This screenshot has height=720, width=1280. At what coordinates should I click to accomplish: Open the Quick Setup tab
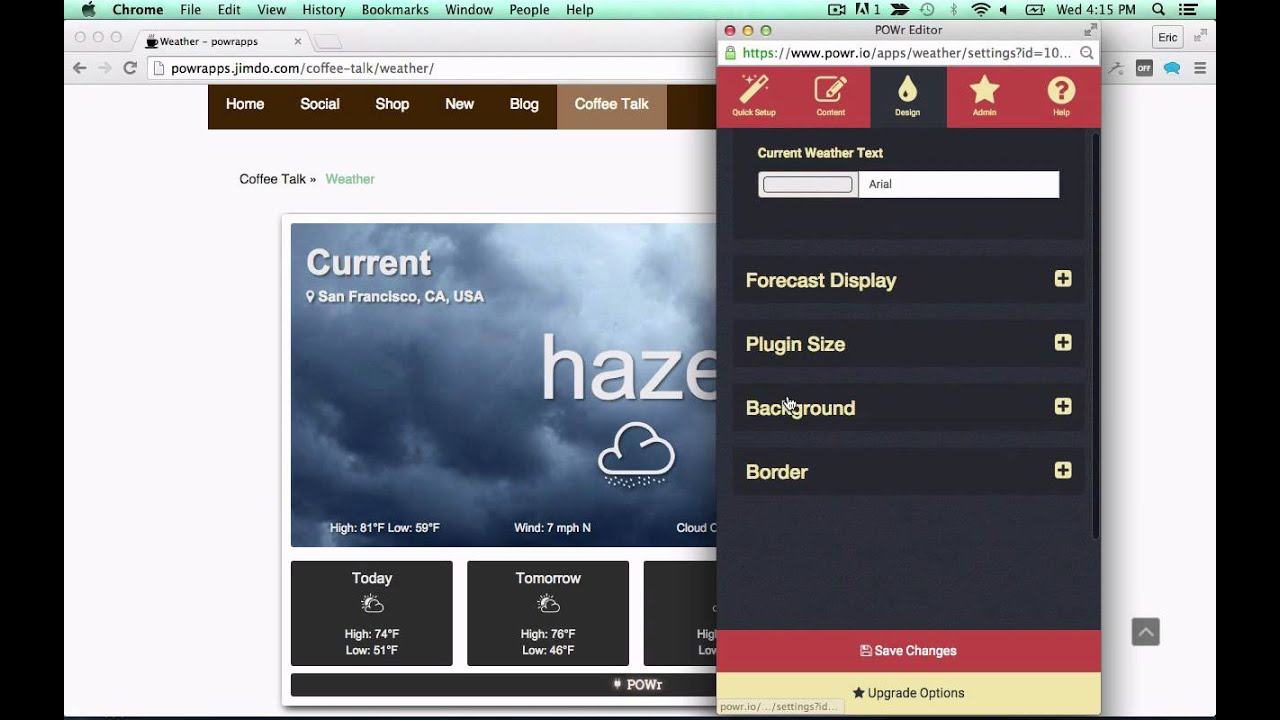754,97
